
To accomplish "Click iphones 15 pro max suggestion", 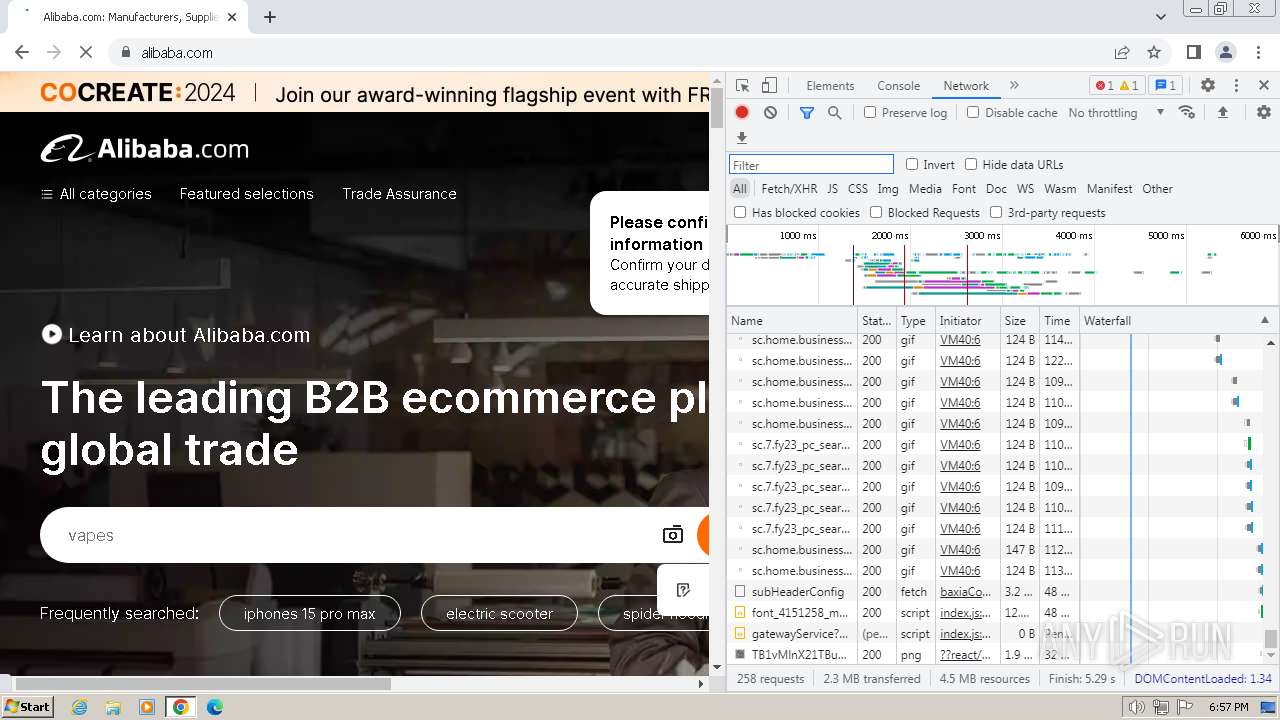I will click(309, 614).
